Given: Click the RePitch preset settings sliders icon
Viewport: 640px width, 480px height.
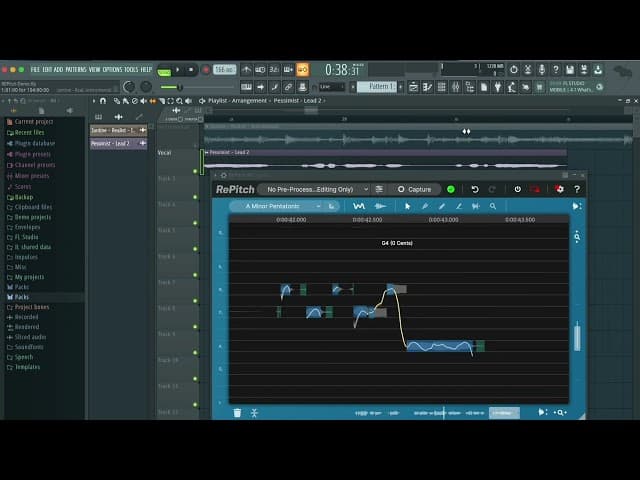Looking at the screenshot, I should click(x=379, y=189).
